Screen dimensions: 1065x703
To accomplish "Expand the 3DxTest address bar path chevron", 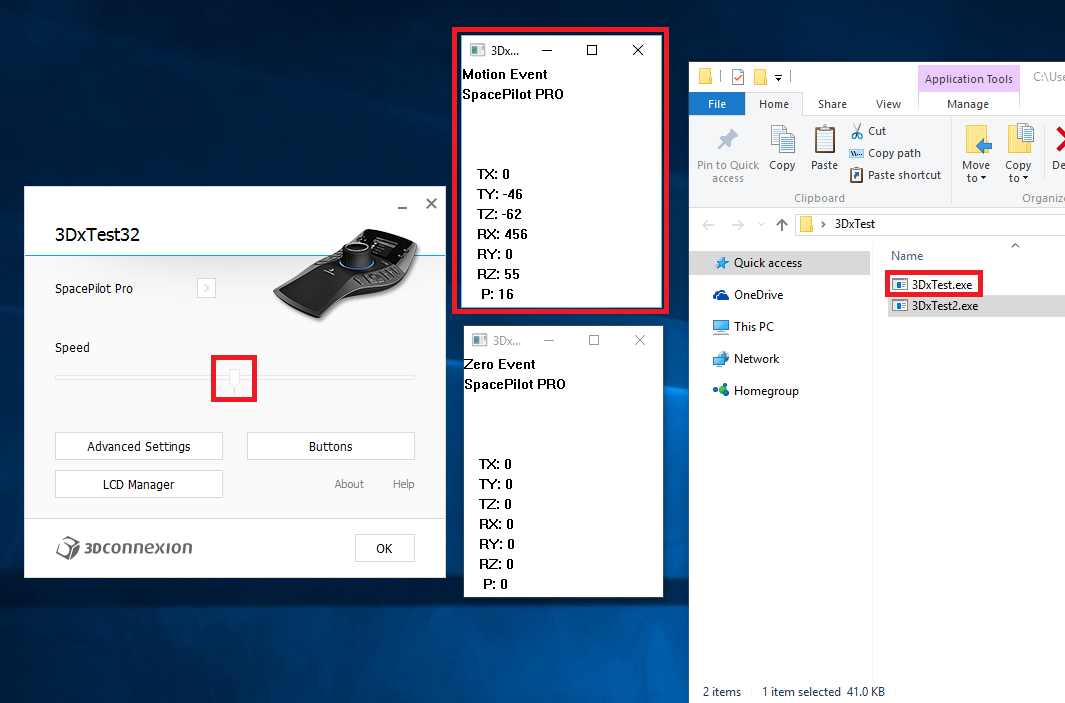I will (x=824, y=225).
